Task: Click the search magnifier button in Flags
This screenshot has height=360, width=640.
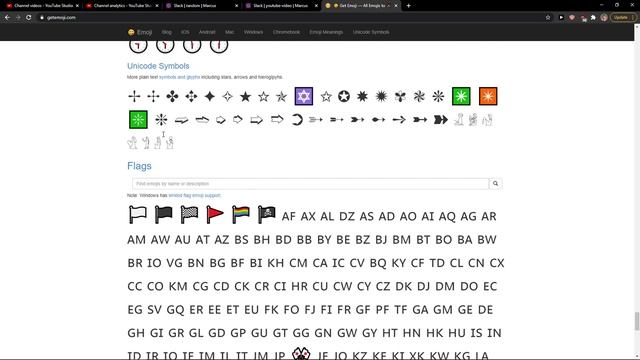Action: (496, 184)
